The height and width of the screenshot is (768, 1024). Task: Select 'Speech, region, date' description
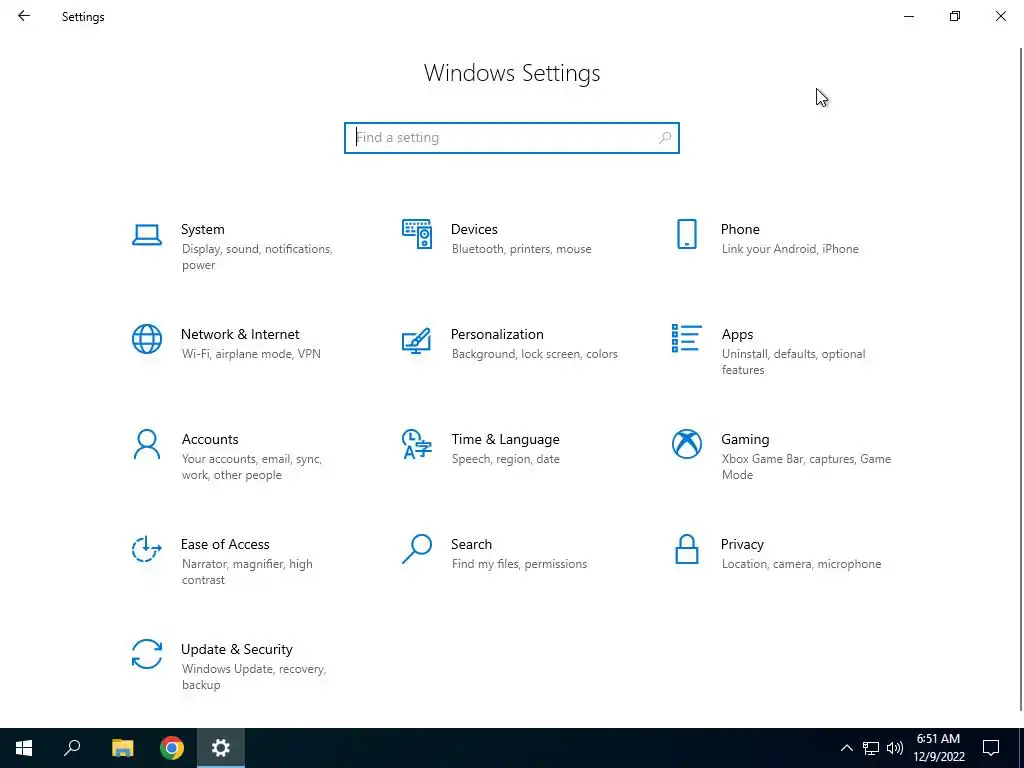click(x=505, y=459)
